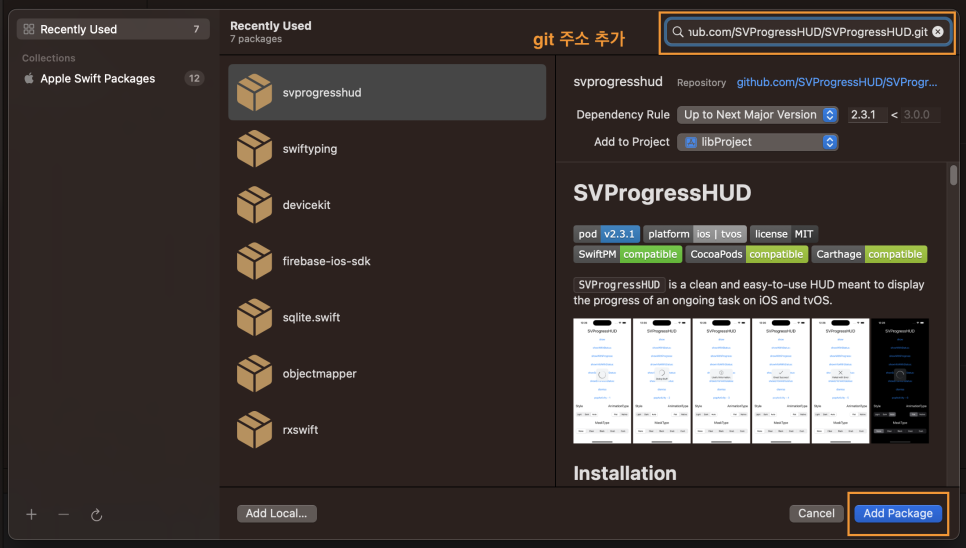Select rxswift package name

point(300,430)
